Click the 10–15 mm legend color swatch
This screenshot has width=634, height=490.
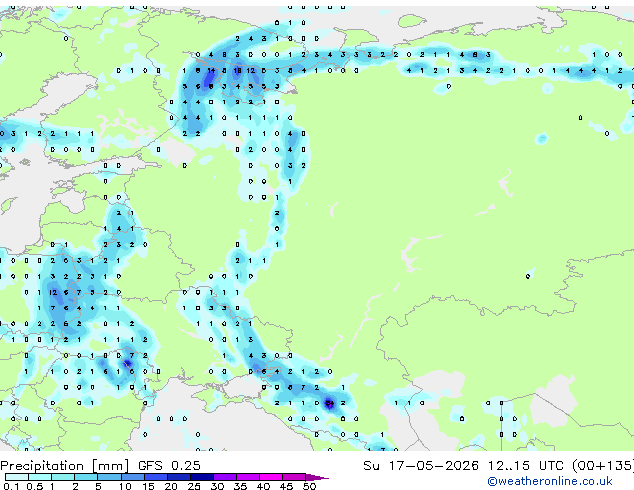tap(132, 477)
